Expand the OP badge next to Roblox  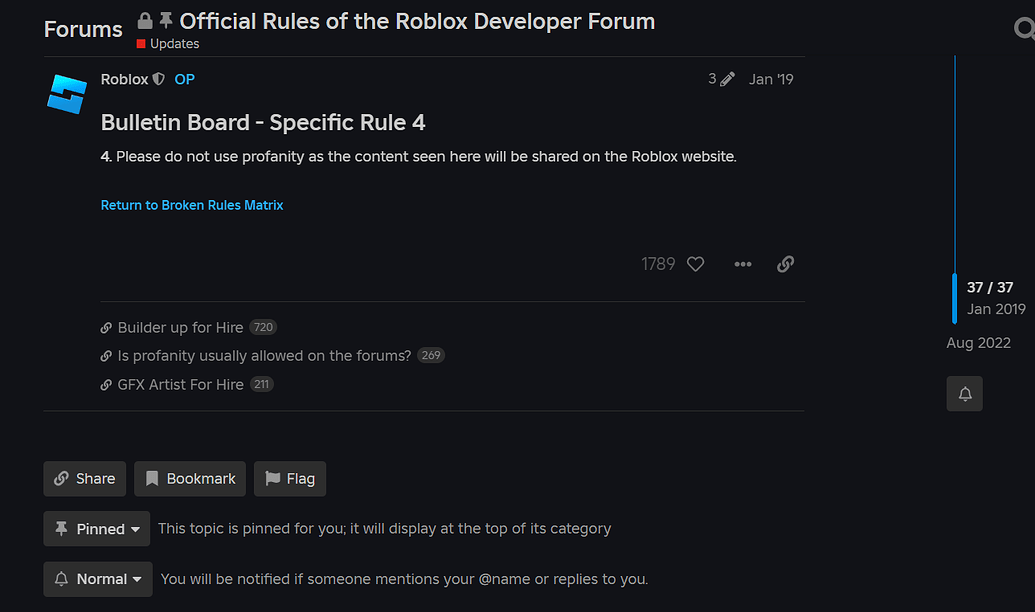(x=184, y=79)
